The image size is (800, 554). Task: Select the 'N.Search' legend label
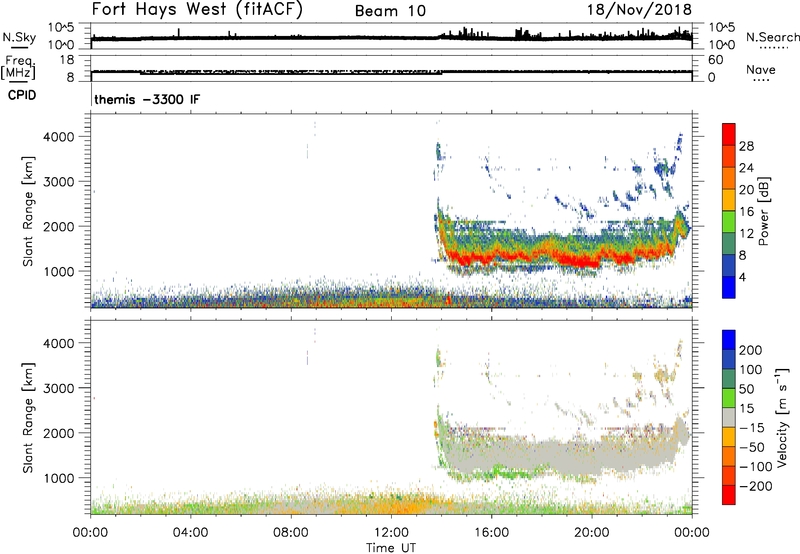[x=772, y=37]
